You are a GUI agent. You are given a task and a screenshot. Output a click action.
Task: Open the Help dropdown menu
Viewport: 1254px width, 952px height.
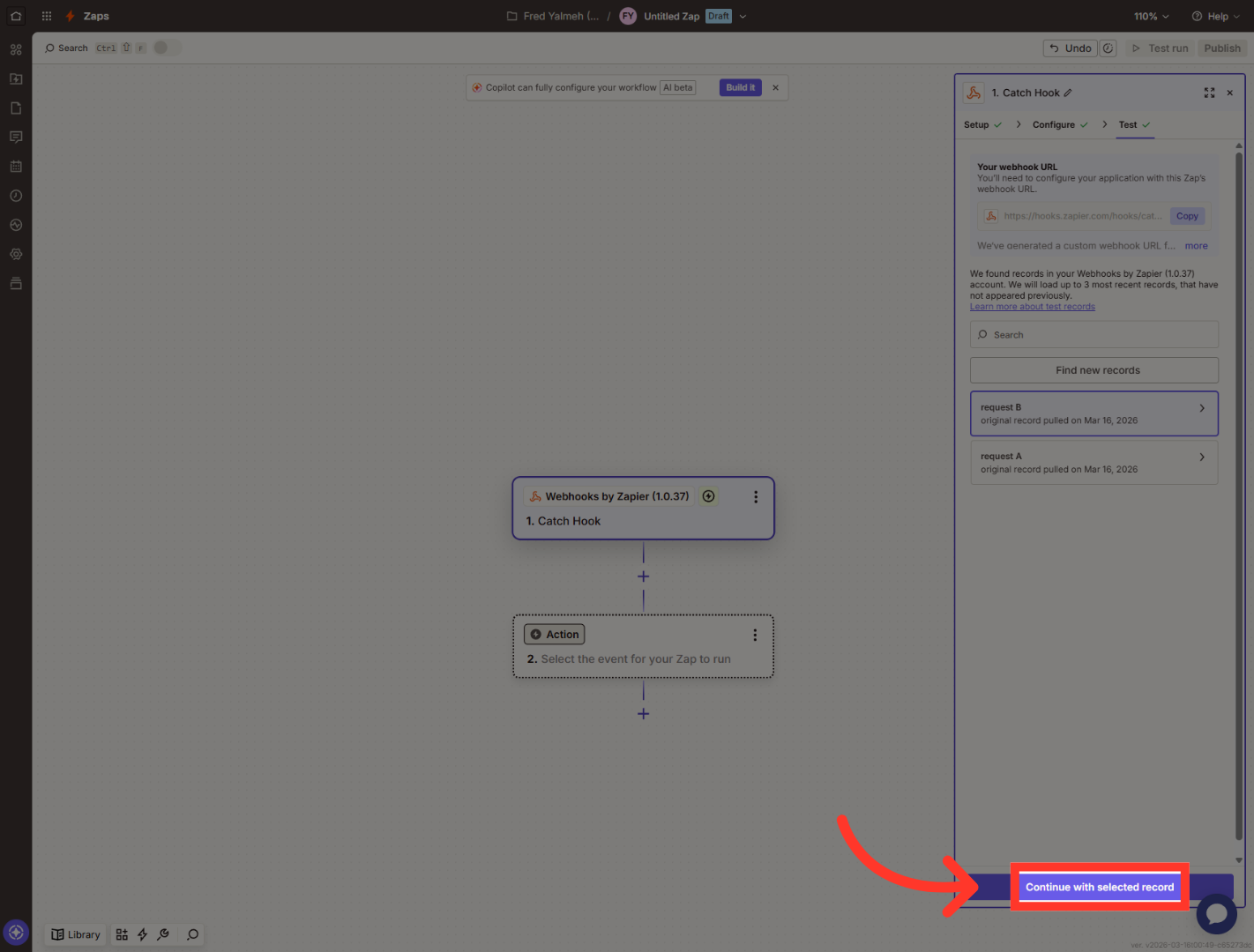tap(1216, 16)
